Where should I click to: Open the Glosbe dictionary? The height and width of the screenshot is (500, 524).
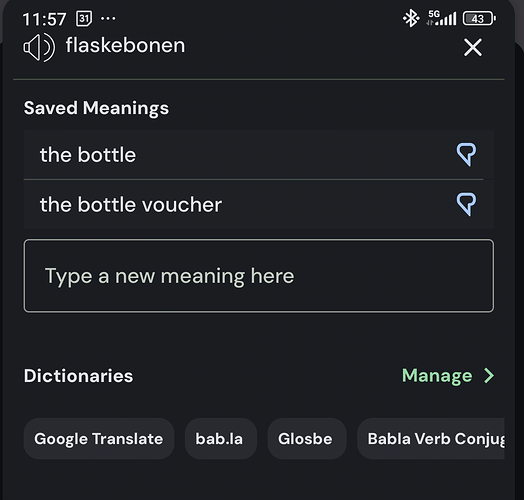click(x=306, y=439)
